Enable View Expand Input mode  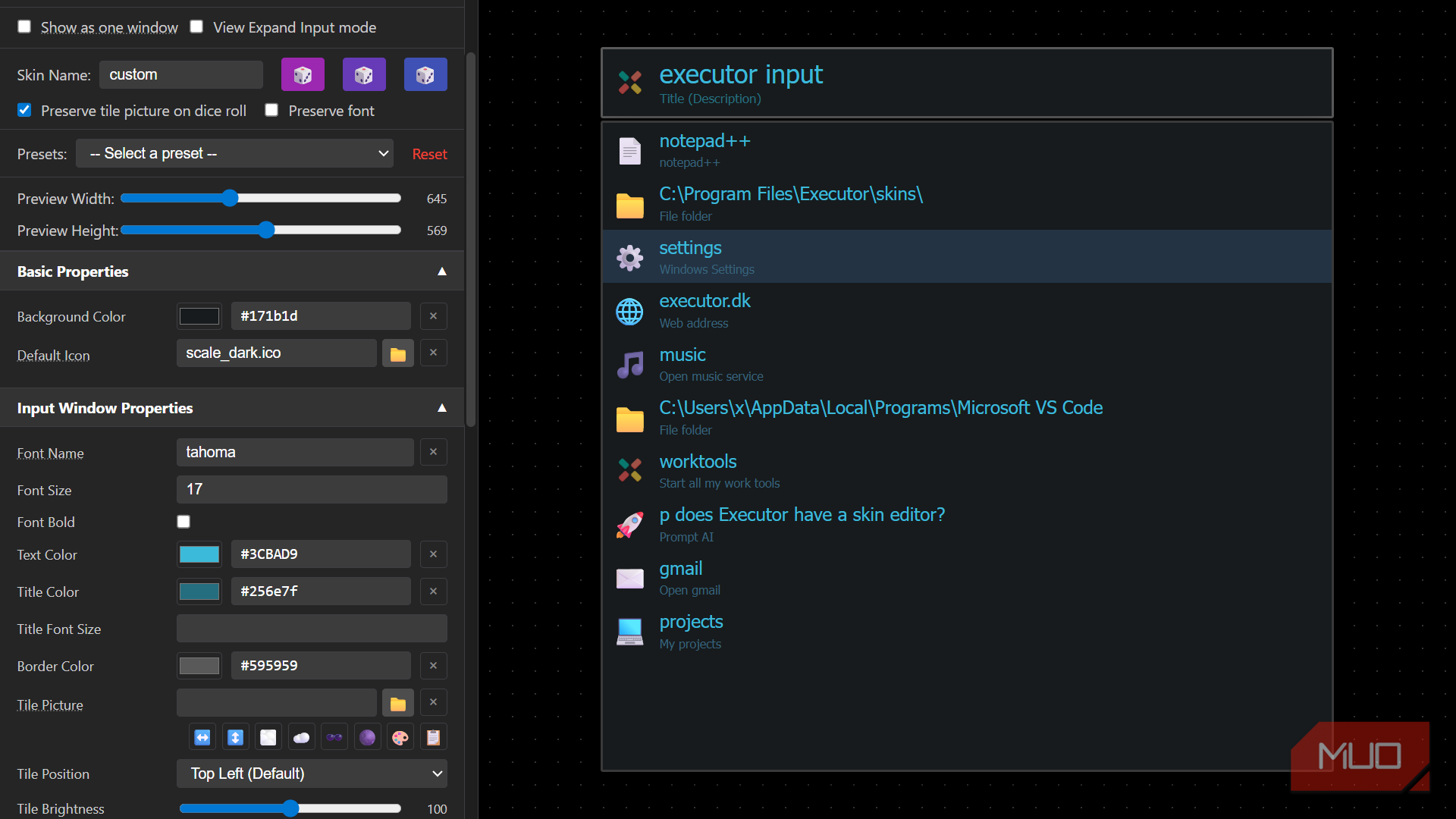(x=196, y=27)
